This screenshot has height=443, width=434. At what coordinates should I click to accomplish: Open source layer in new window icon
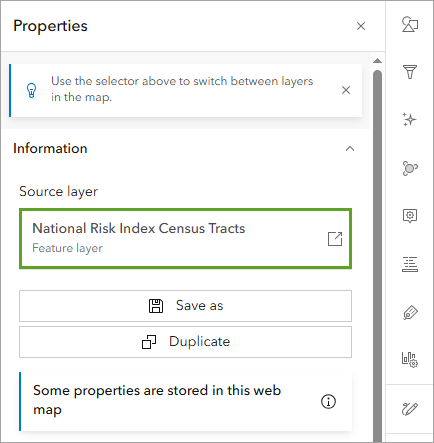point(335,239)
